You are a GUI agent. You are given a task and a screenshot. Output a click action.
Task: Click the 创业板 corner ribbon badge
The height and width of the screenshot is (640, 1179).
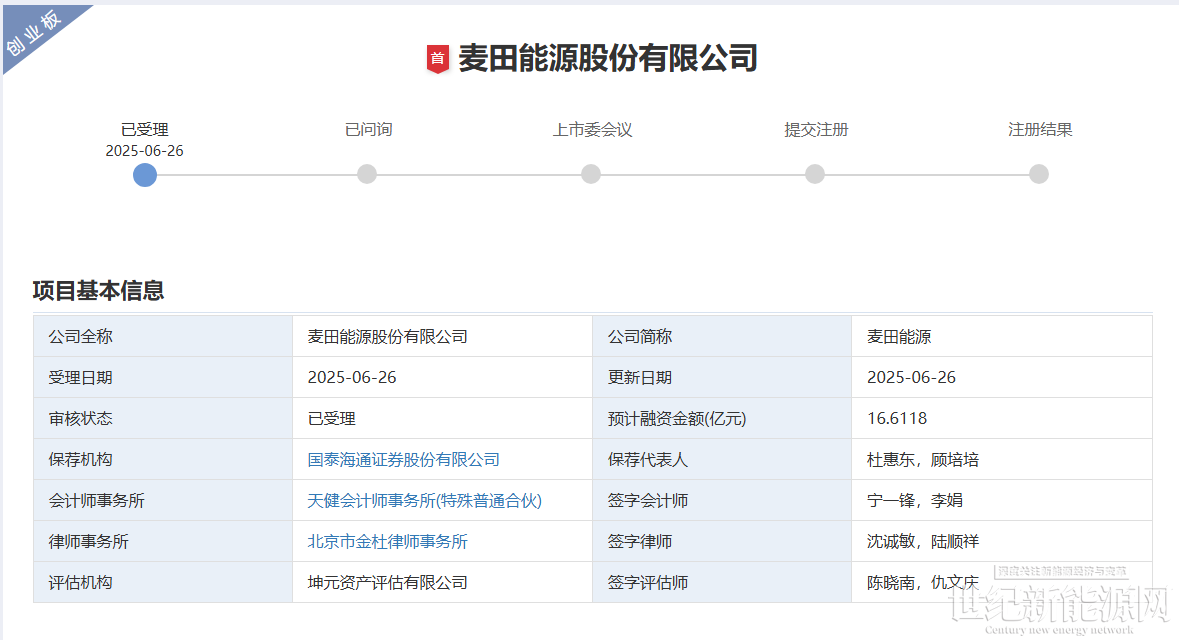(x=34, y=33)
